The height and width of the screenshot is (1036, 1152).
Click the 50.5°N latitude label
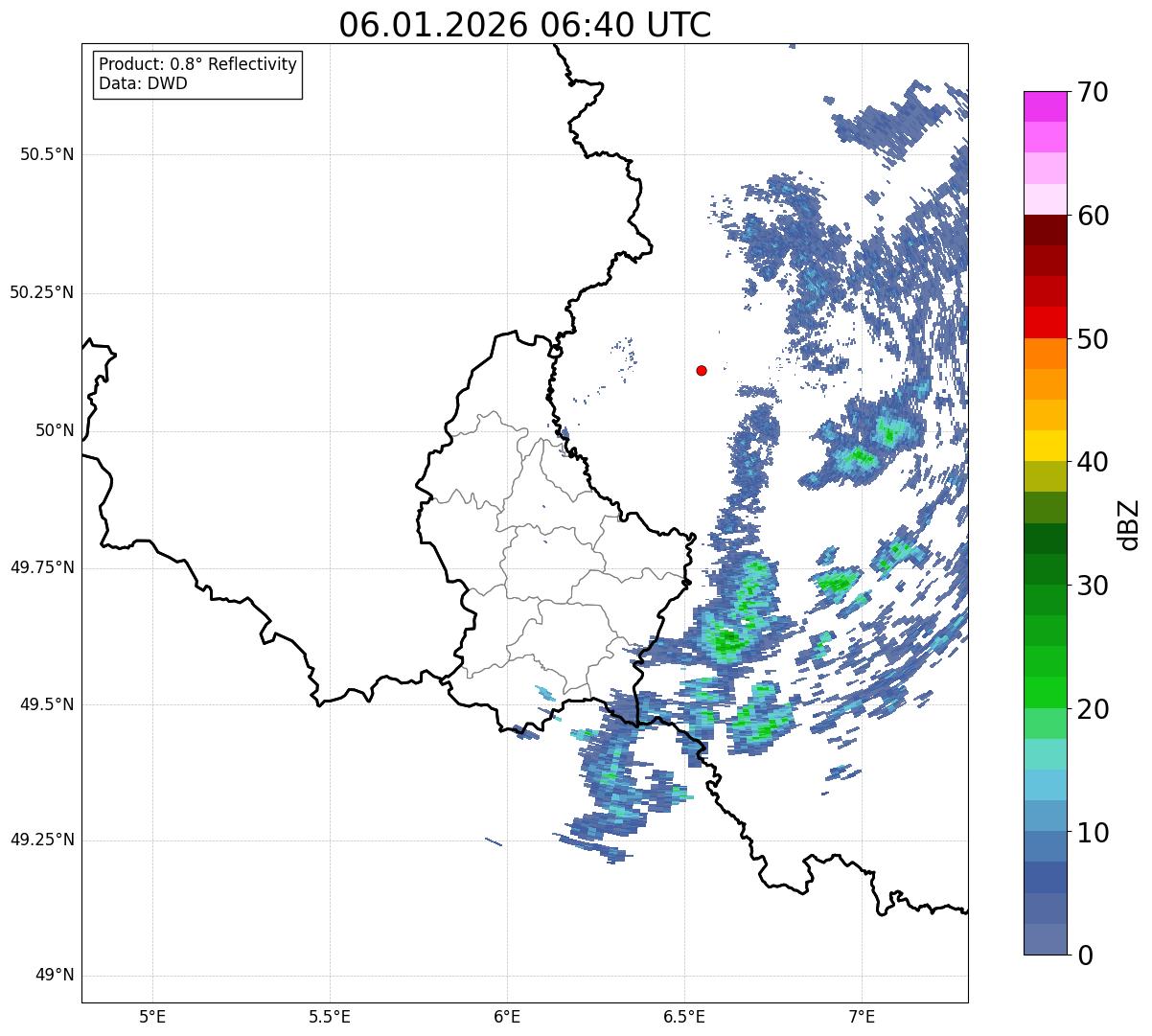47,154
